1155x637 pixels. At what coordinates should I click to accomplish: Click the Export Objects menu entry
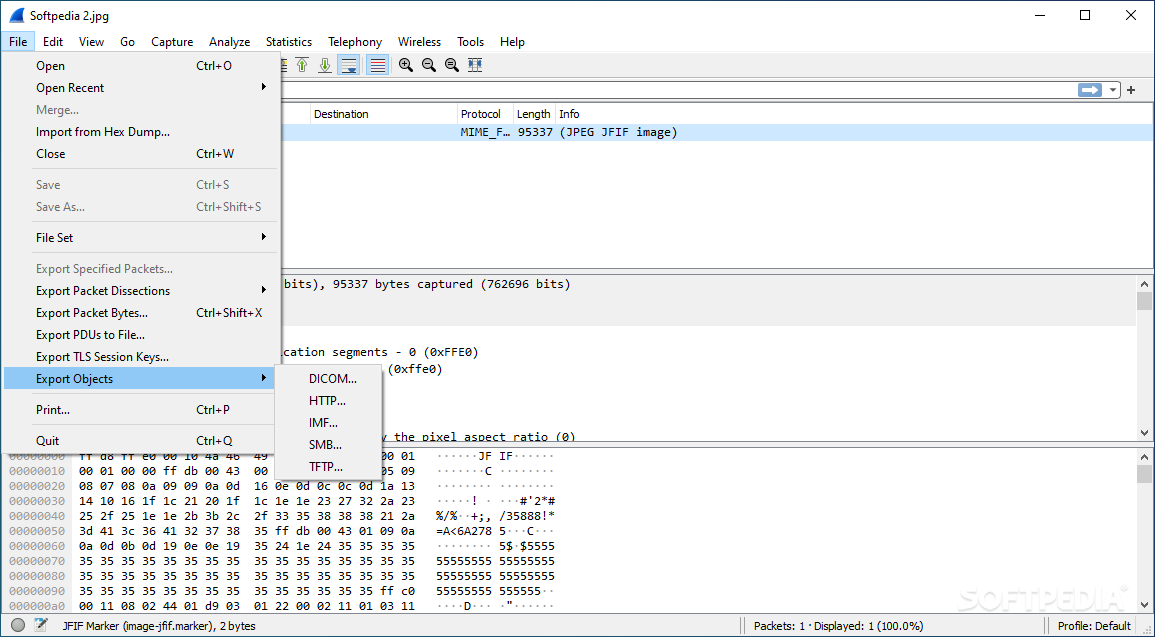(x=140, y=379)
